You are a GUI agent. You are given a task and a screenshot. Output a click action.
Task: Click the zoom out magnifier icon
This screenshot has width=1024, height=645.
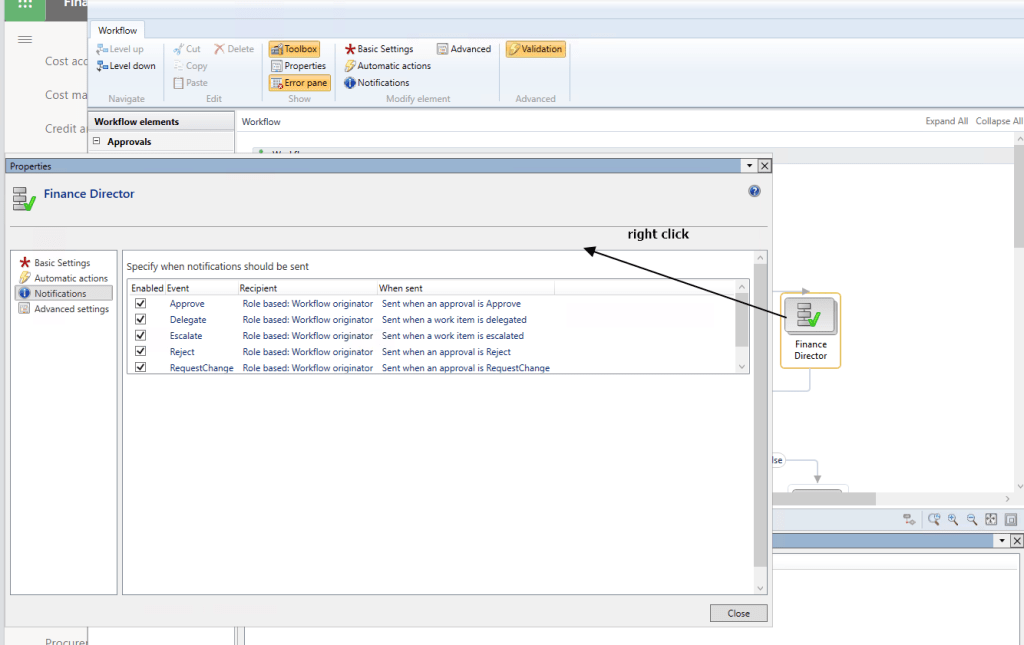(970, 520)
